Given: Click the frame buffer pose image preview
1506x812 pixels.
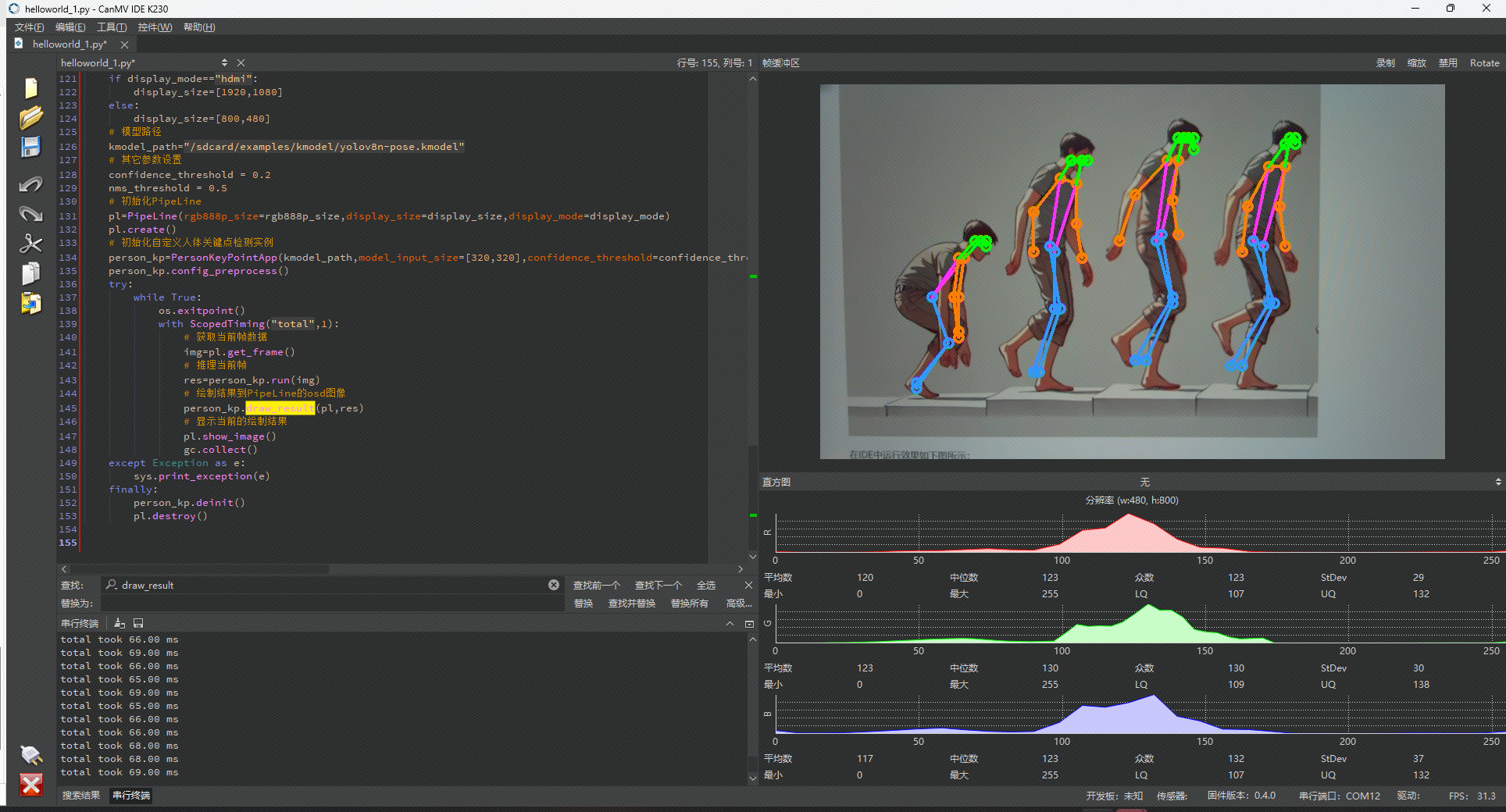Looking at the screenshot, I should click(x=1132, y=272).
